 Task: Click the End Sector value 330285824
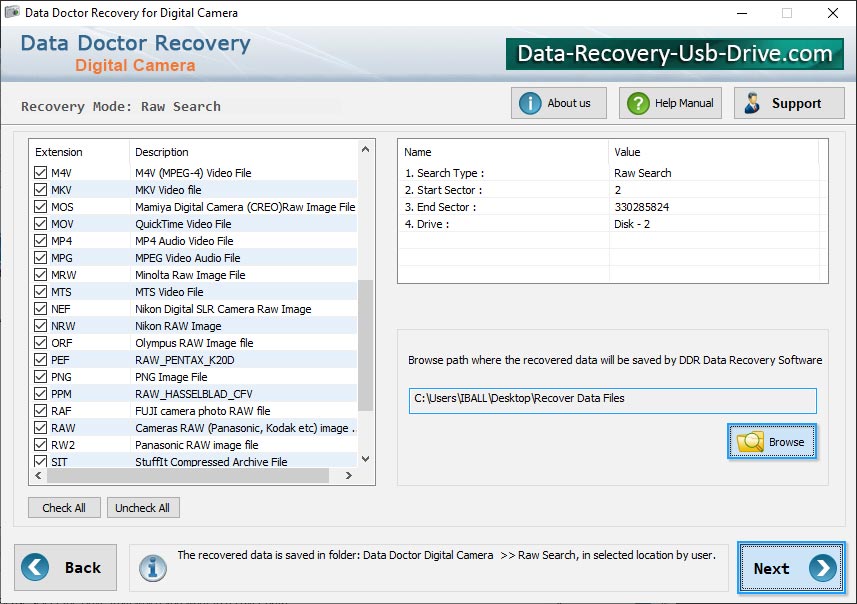pos(642,207)
